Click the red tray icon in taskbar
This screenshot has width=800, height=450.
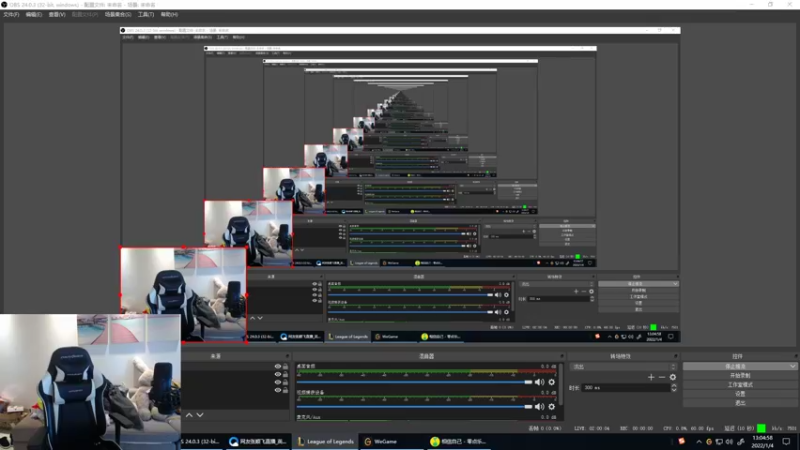(x=682, y=441)
